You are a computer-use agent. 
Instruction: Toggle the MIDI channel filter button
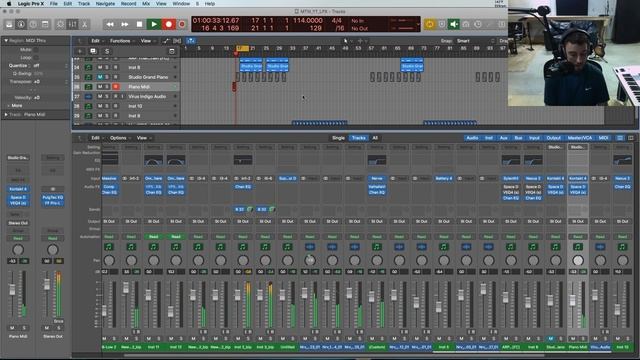pyautogui.click(x=603, y=138)
